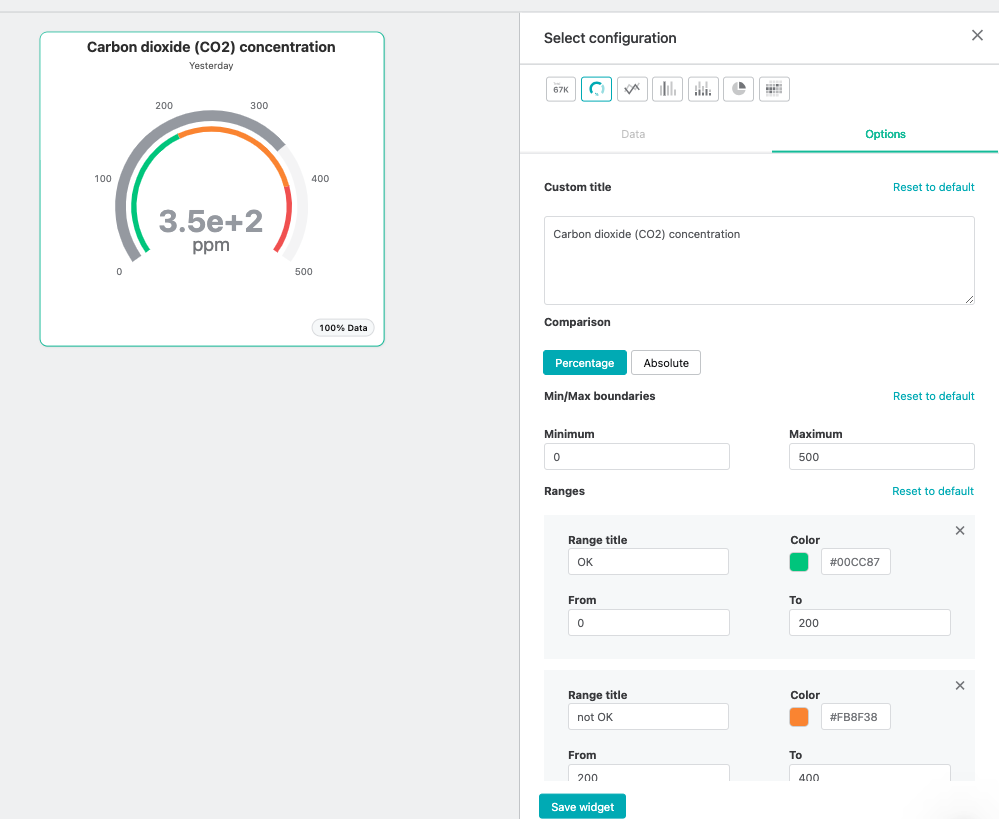The height and width of the screenshot is (819, 999).
Task: Click the From field showing 200
Action: (x=649, y=773)
